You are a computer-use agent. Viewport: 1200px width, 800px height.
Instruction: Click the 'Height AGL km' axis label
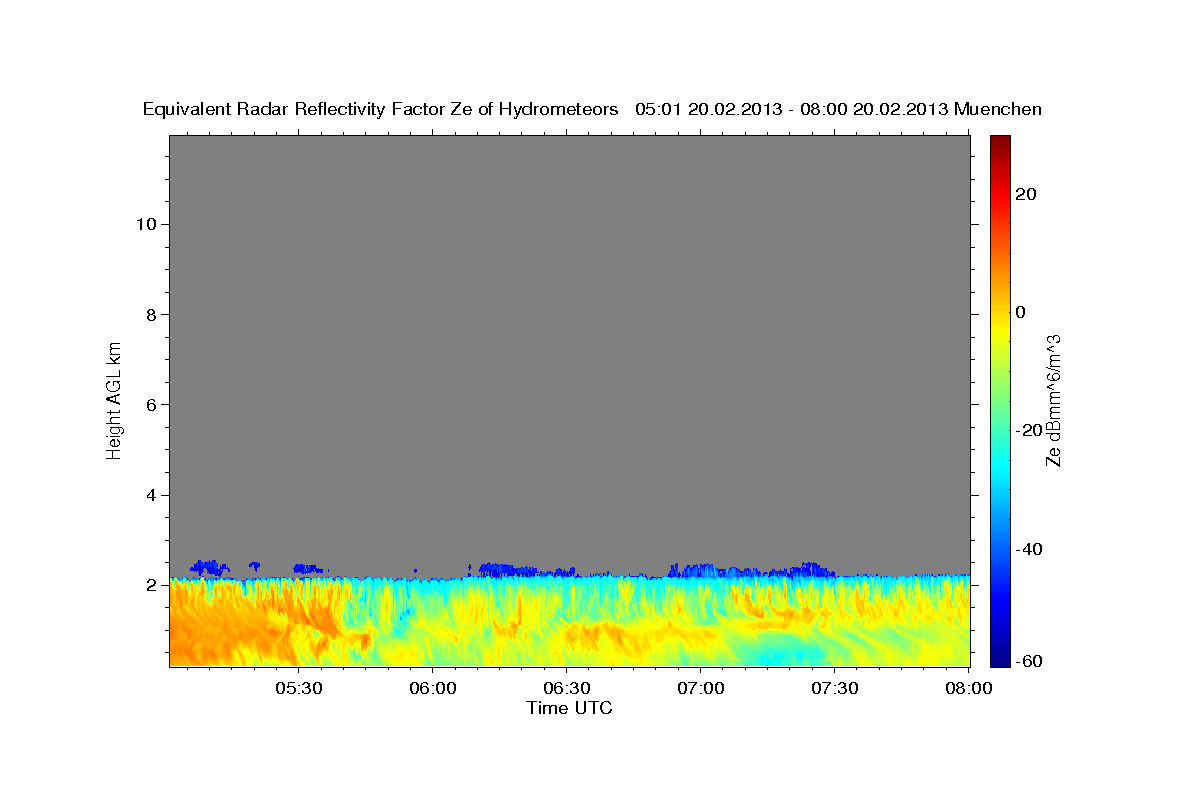click(x=114, y=399)
